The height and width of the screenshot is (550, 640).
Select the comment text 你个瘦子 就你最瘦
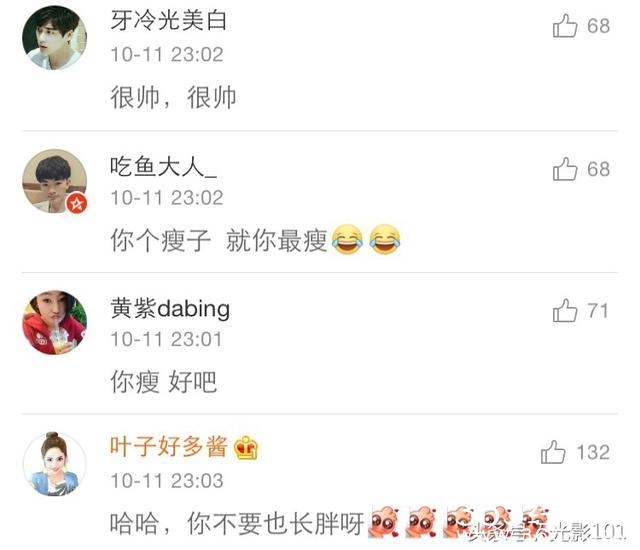[x=219, y=240]
